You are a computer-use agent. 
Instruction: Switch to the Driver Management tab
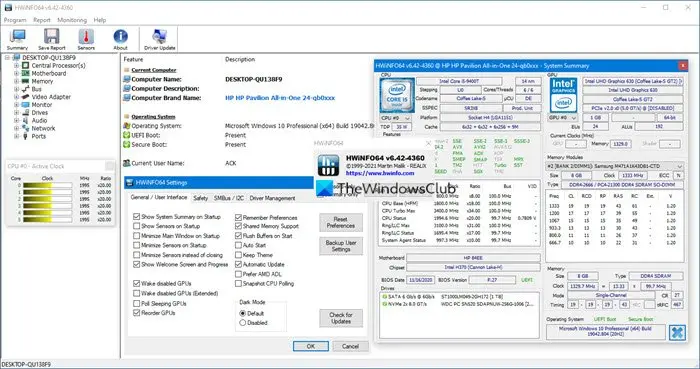[272, 198]
